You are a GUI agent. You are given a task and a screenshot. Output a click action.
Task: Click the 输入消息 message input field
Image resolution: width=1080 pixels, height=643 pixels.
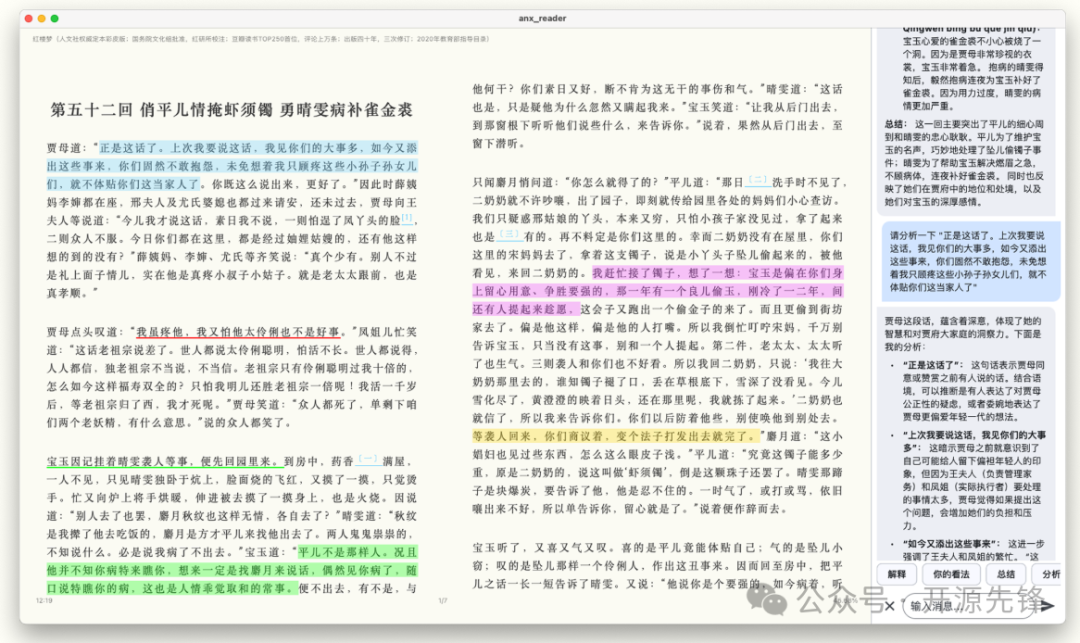pos(968,606)
